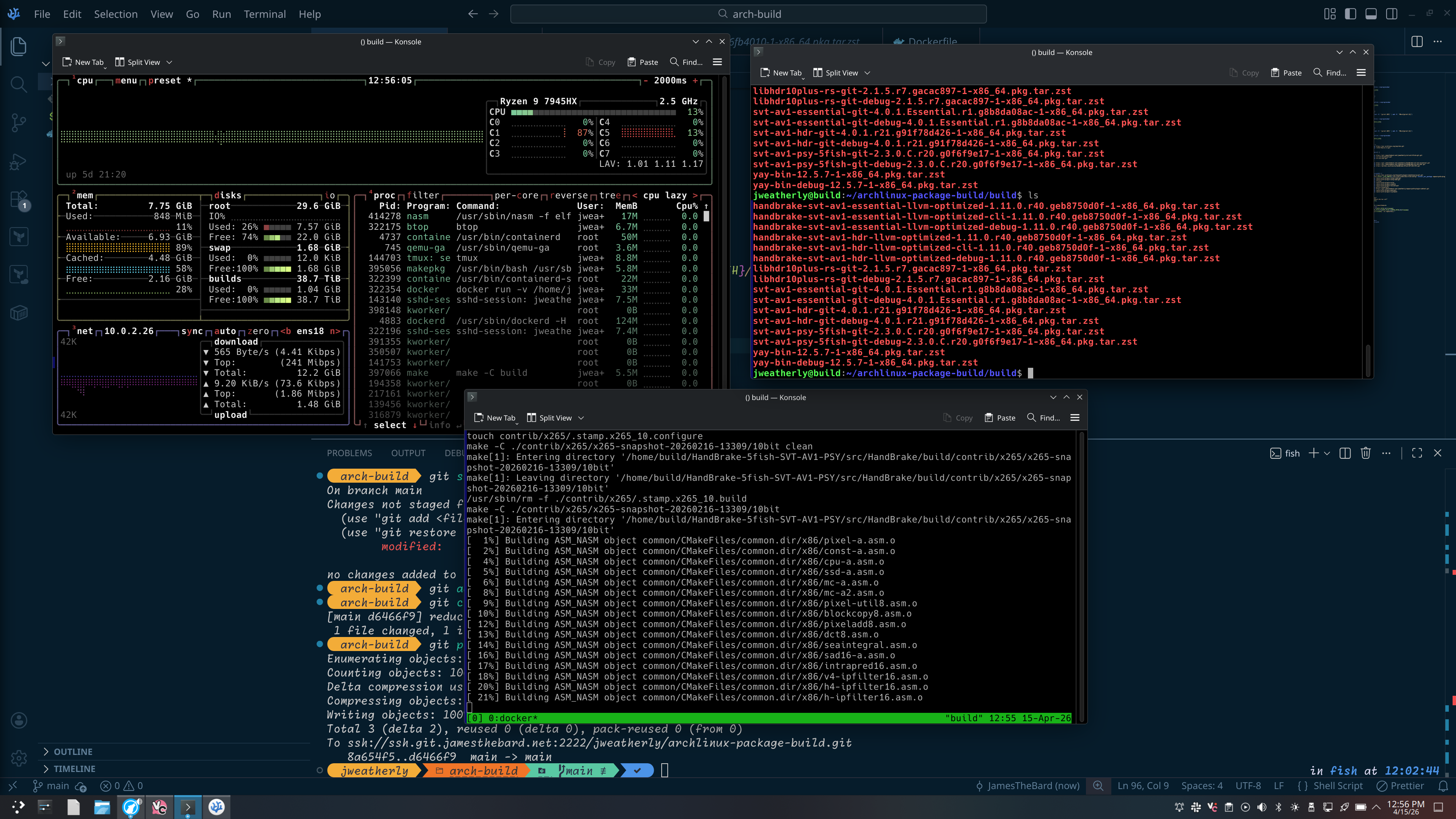The image size is (1456, 819).
Task: Open Source Control in activity bar
Action: (19, 122)
